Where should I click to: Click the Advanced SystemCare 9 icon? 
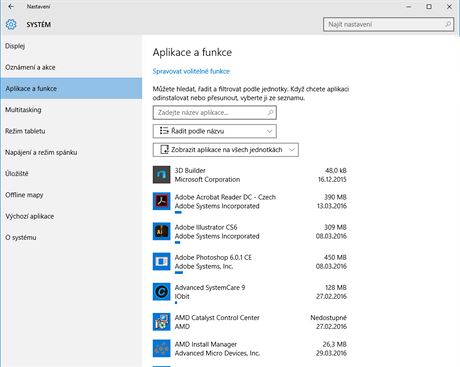[x=161, y=292]
